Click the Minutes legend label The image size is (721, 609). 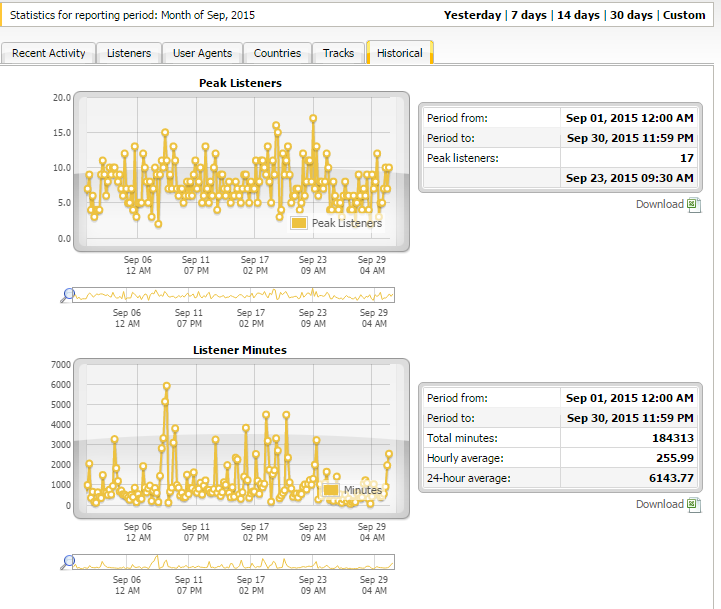[x=363, y=490]
